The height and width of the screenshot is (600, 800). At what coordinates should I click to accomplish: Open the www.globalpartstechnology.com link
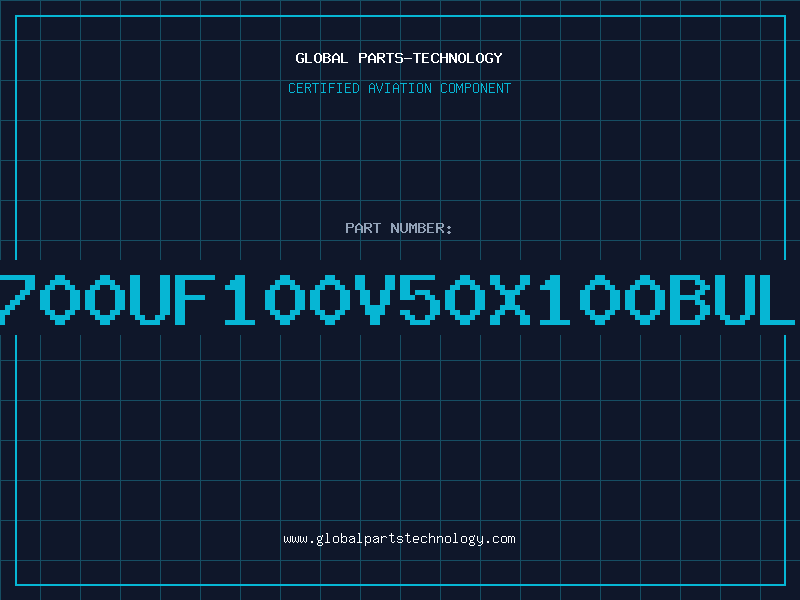coord(399,539)
